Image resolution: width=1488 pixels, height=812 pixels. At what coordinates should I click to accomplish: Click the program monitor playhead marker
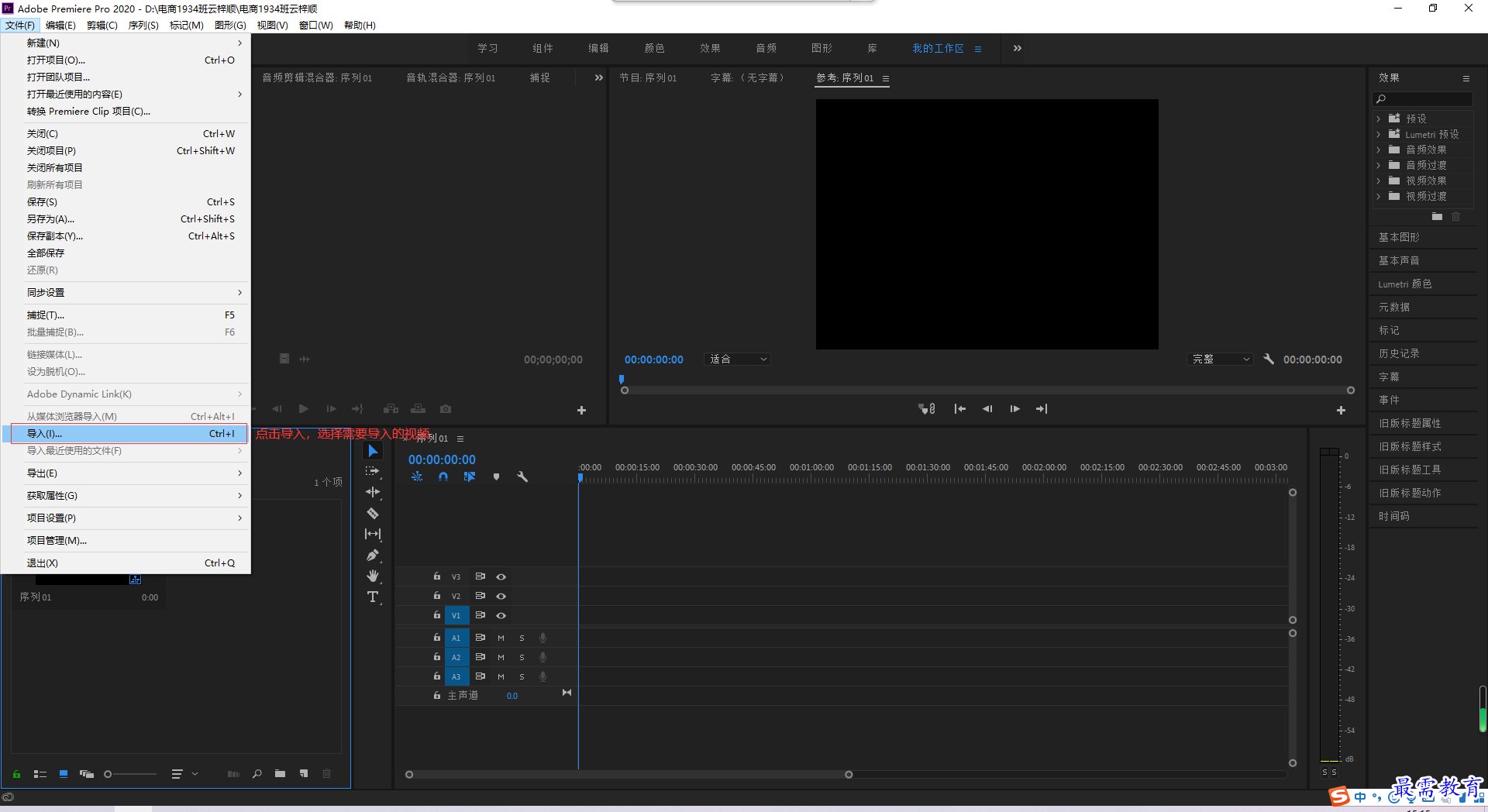622,380
